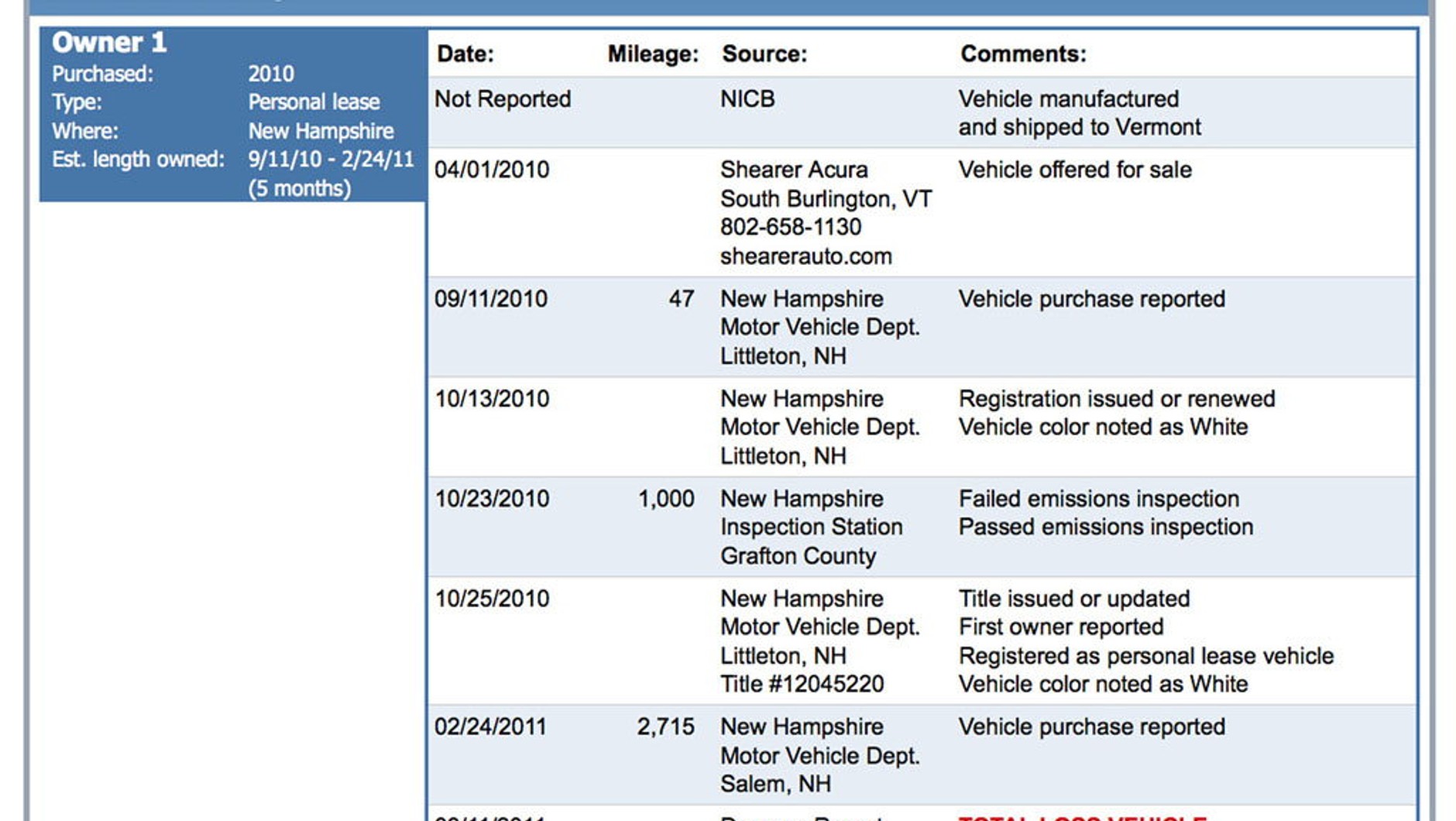The width and height of the screenshot is (1456, 821).
Task: Click 'Vehicle manufactured' comment text
Action: coord(1069,99)
